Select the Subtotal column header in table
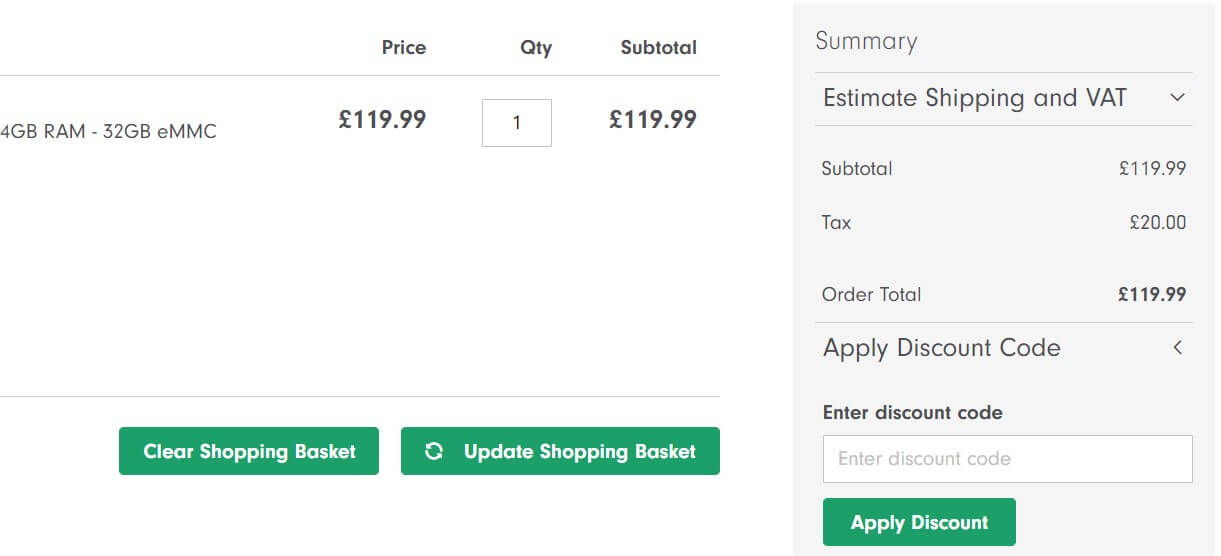The width and height of the screenshot is (1221, 556). pyautogui.click(x=658, y=47)
